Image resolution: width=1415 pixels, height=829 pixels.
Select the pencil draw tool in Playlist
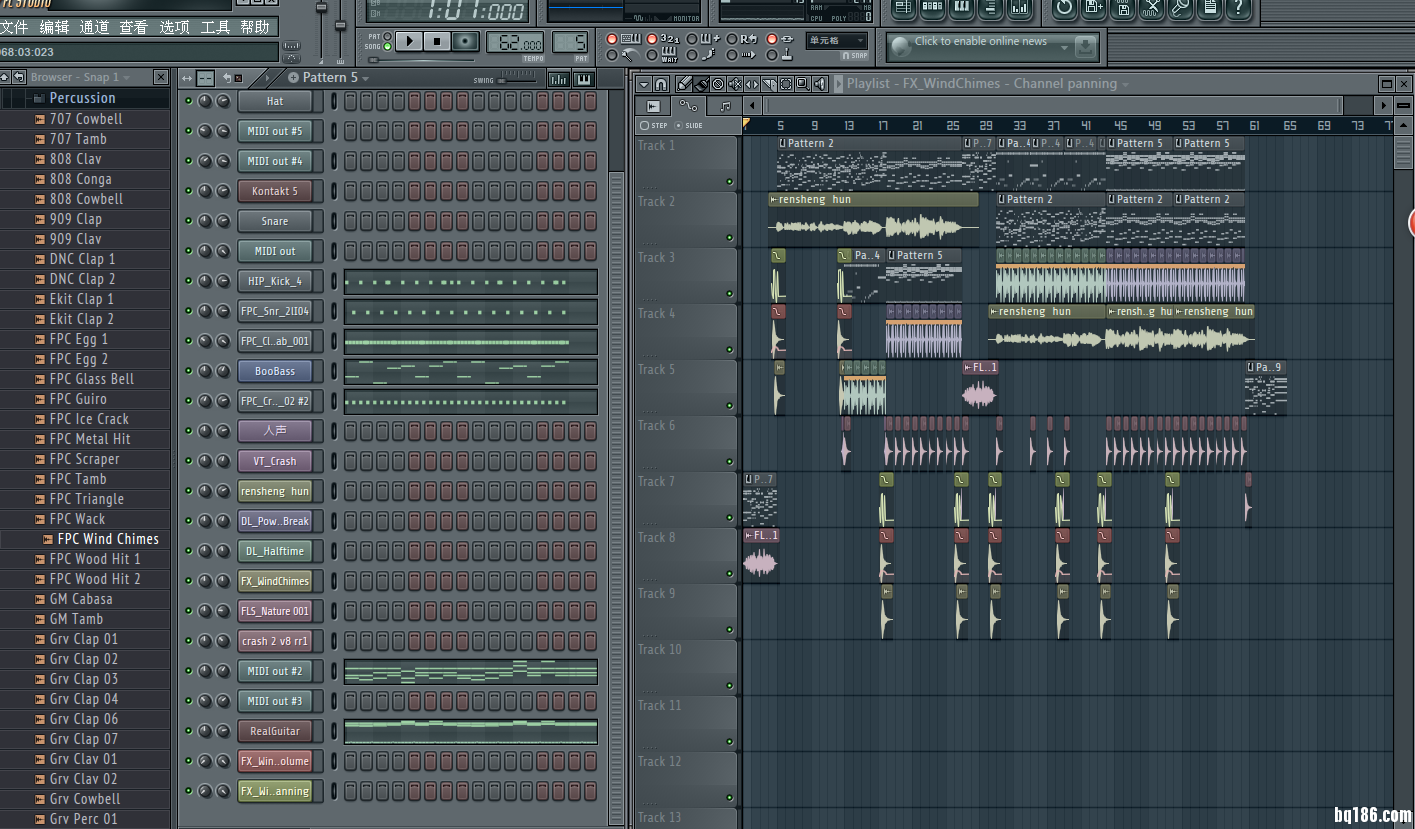pyautogui.click(x=685, y=83)
